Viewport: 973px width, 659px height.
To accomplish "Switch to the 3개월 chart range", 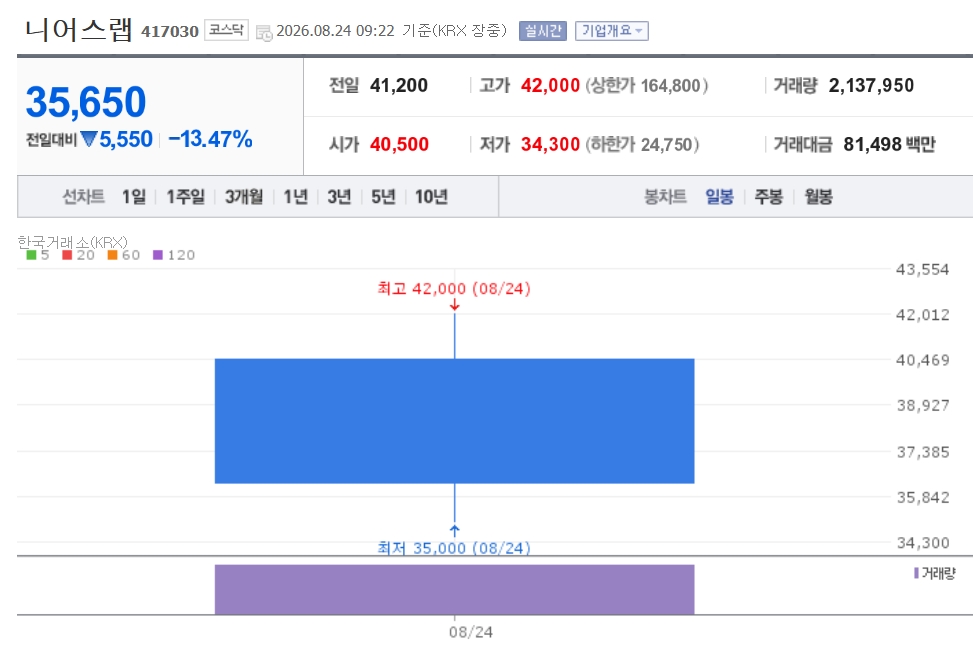I will coord(243,197).
